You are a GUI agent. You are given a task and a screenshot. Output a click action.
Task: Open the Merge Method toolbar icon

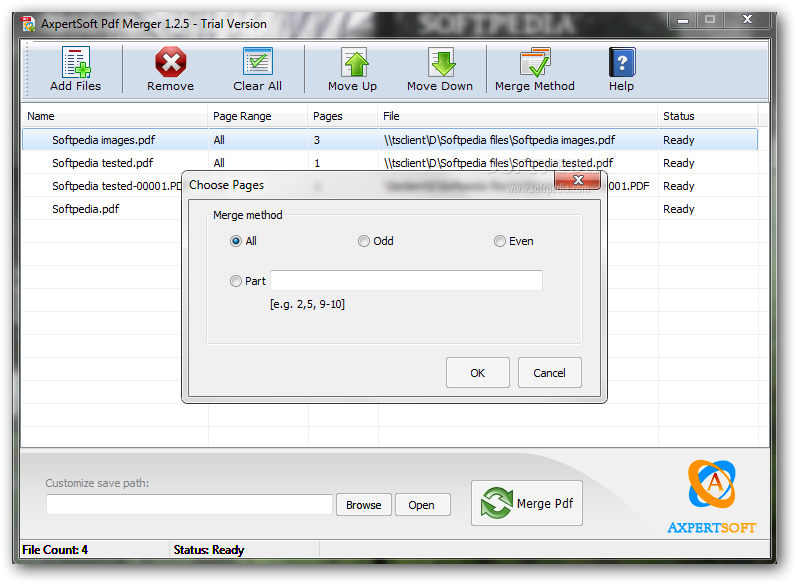tap(535, 63)
